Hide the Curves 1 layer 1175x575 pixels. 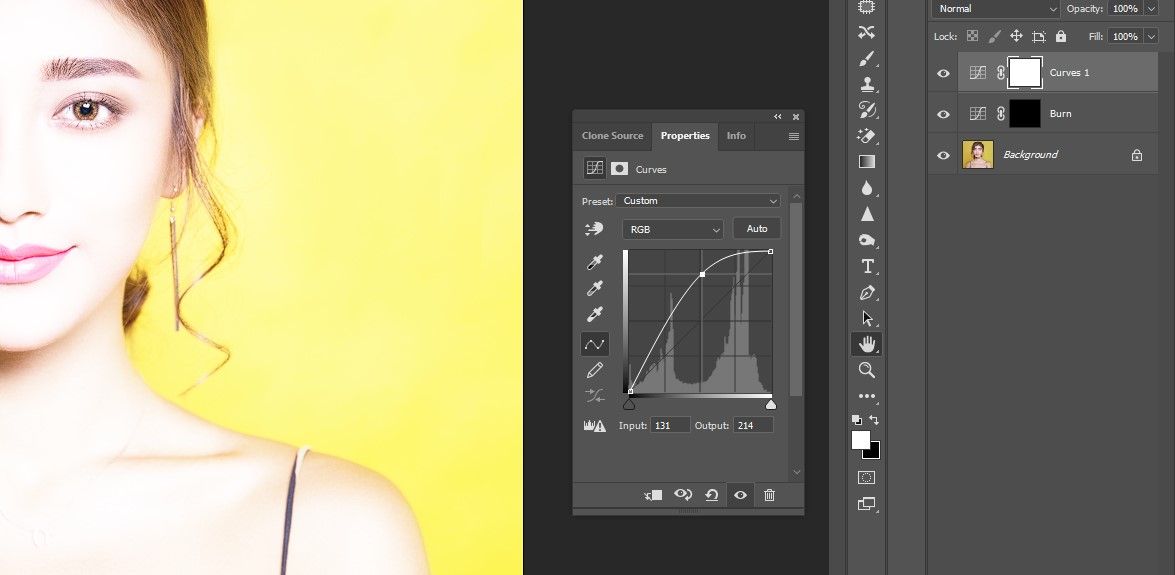(x=943, y=73)
